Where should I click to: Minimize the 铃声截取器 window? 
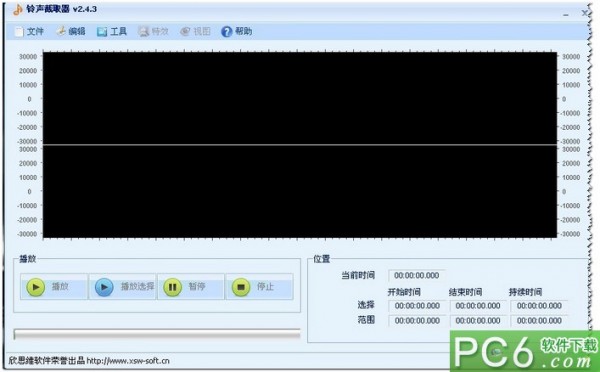tap(566, 14)
